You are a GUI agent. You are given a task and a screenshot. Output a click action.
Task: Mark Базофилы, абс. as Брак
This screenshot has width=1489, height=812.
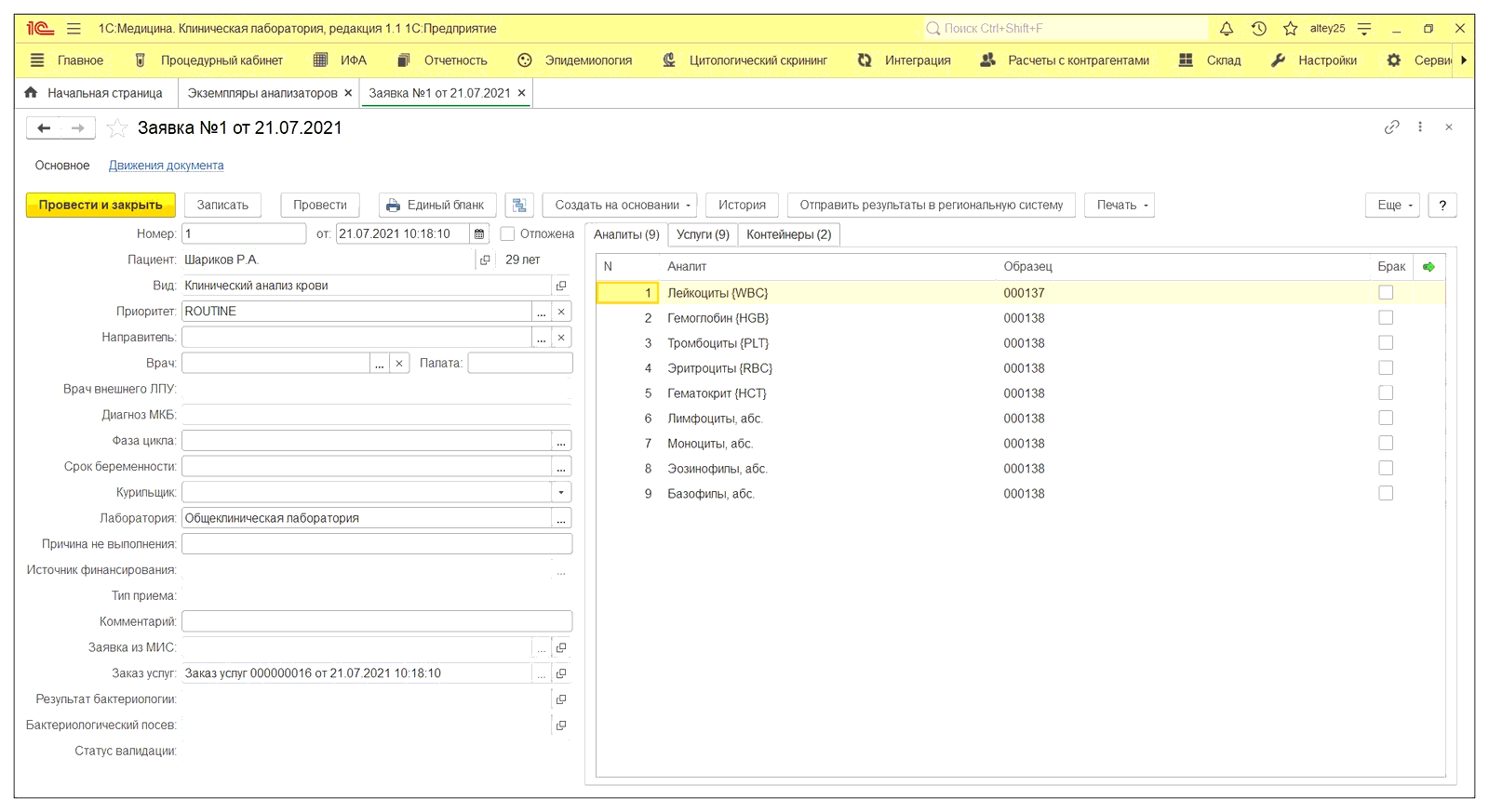point(1386,494)
